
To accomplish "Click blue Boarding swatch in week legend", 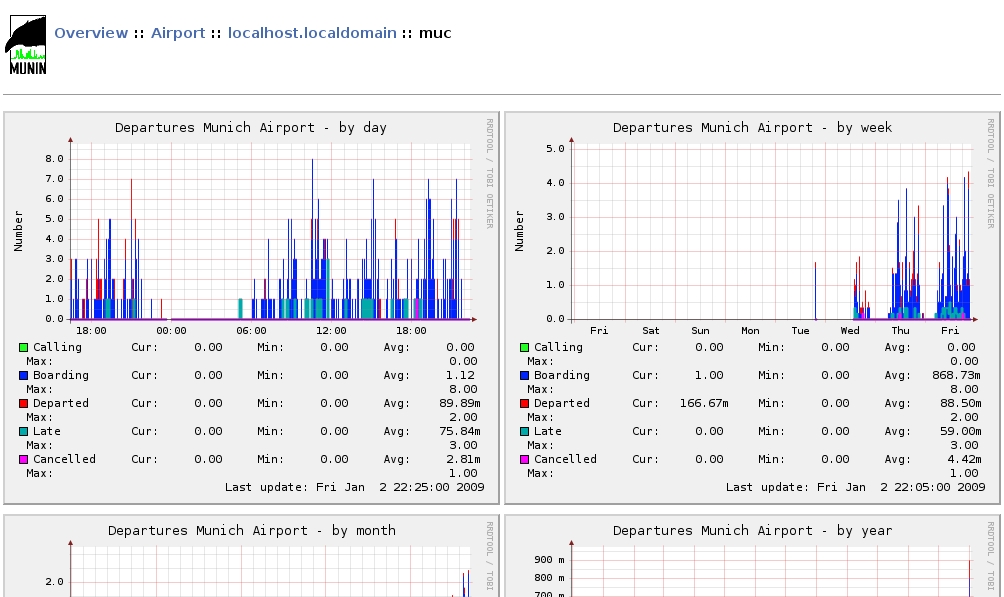I will [524, 376].
